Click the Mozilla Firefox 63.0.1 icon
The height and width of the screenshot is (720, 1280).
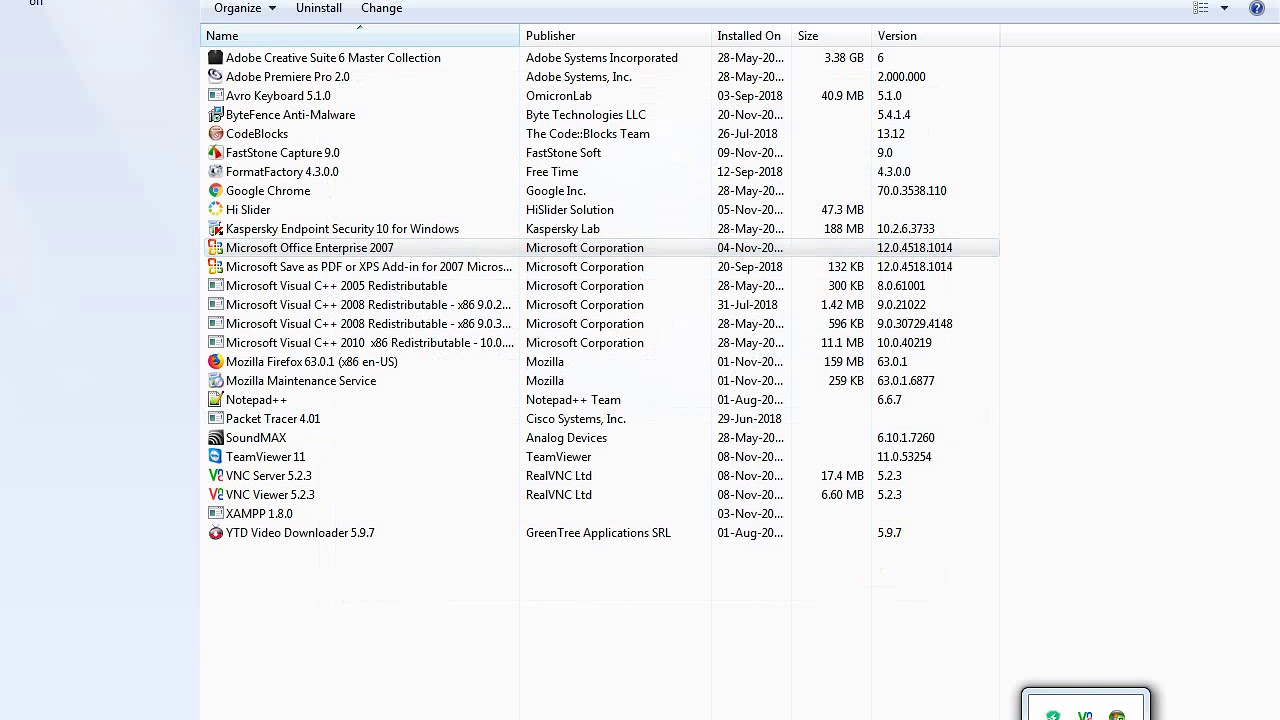pyautogui.click(x=215, y=362)
